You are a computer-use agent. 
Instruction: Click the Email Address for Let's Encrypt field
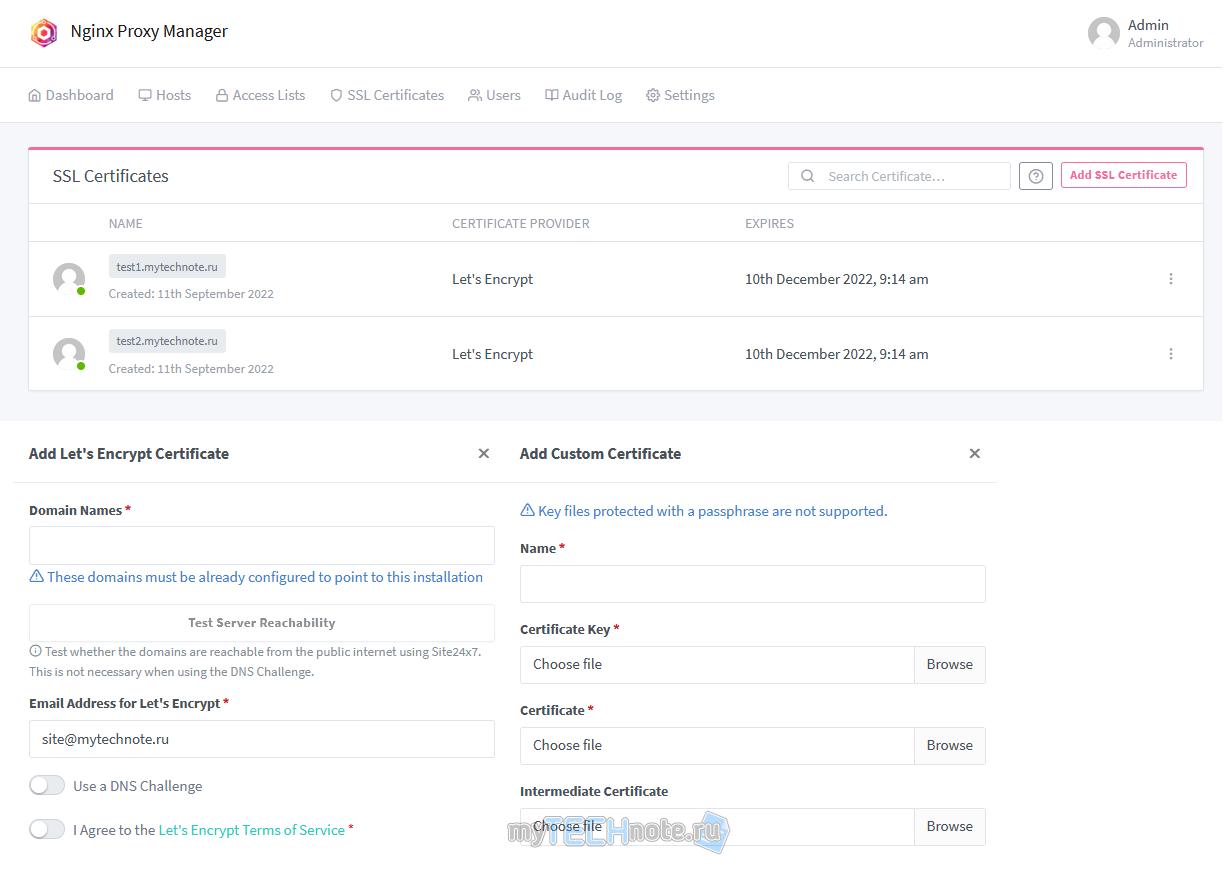tap(262, 739)
